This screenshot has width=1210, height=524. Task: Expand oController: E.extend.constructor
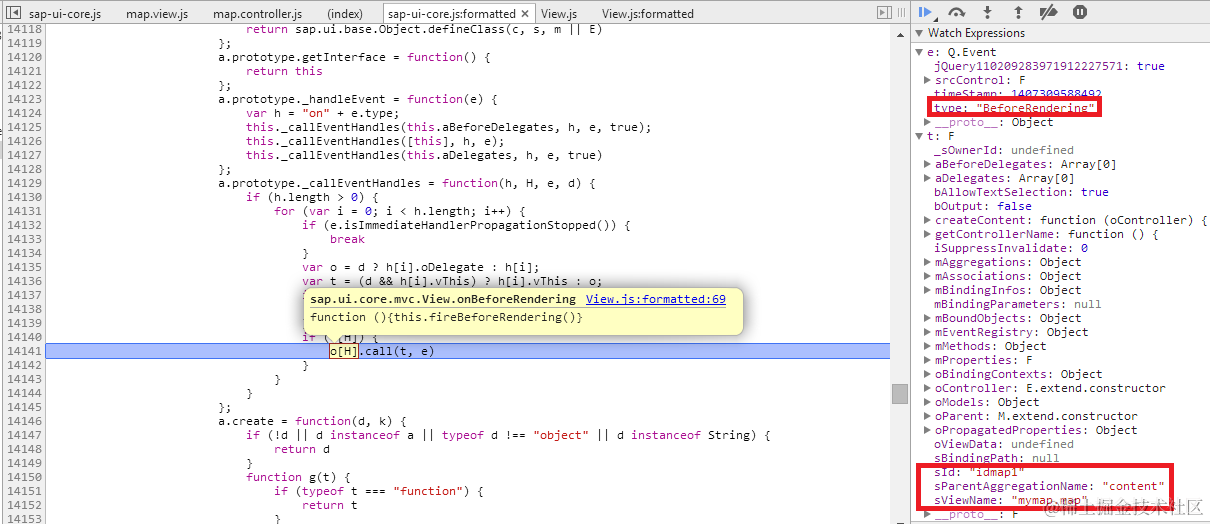pos(929,388)
